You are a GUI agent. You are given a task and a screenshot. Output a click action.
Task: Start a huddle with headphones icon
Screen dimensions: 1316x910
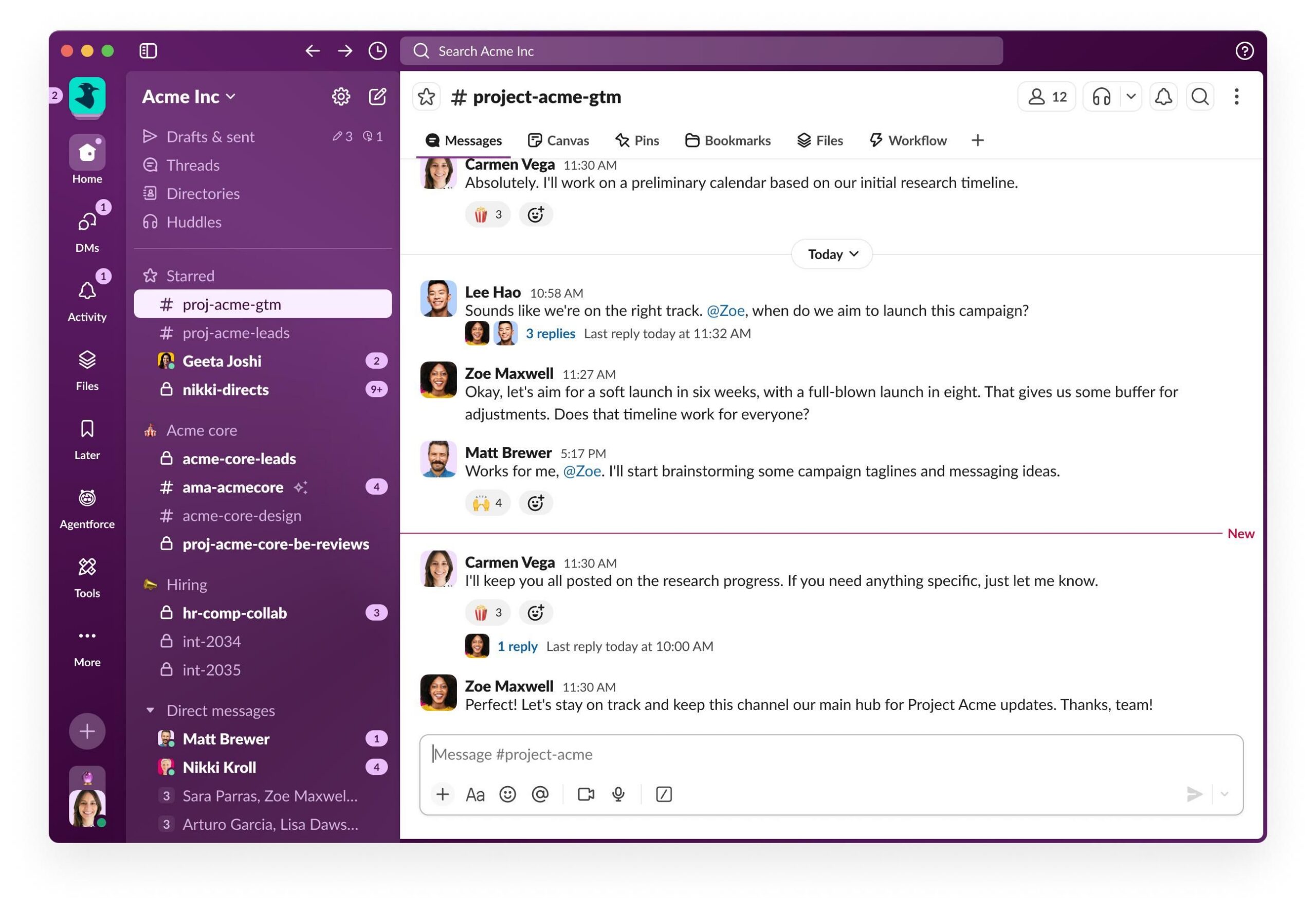pos(1101,96)
